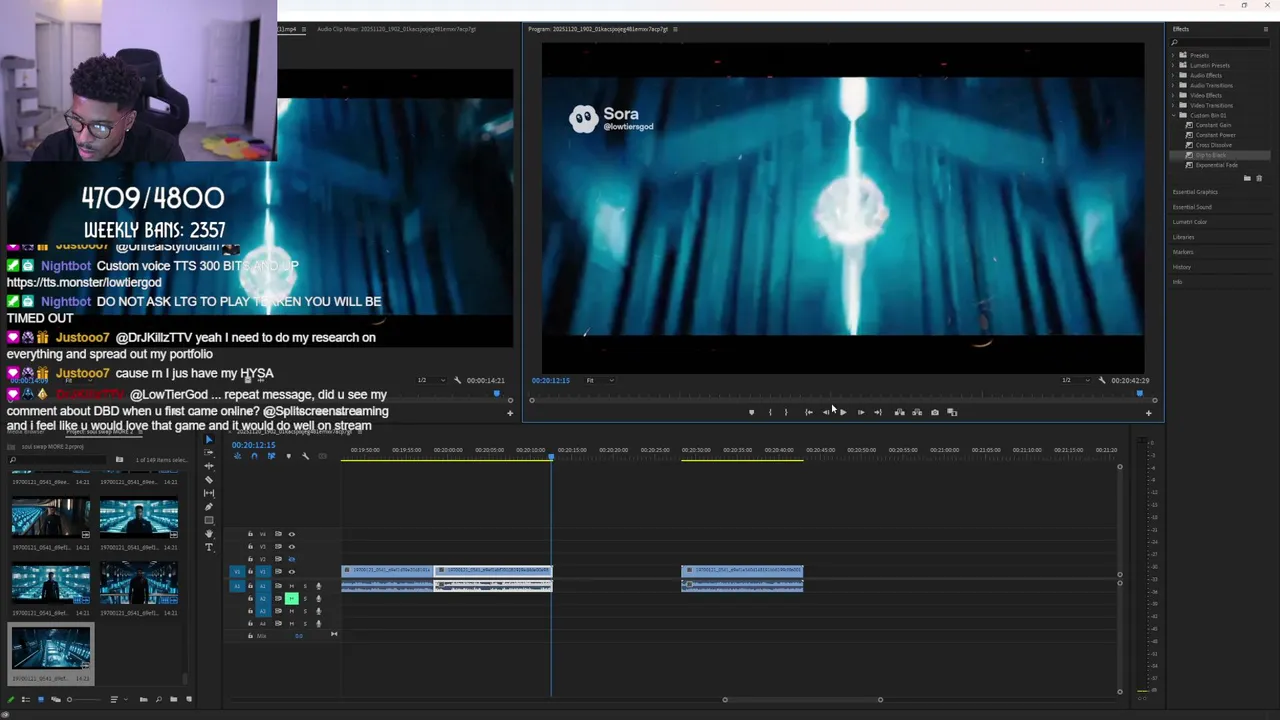Viewport: 1280px width, 720px height.
Task: Click Mark In button in Program monitor
Action: pos(770,412)
